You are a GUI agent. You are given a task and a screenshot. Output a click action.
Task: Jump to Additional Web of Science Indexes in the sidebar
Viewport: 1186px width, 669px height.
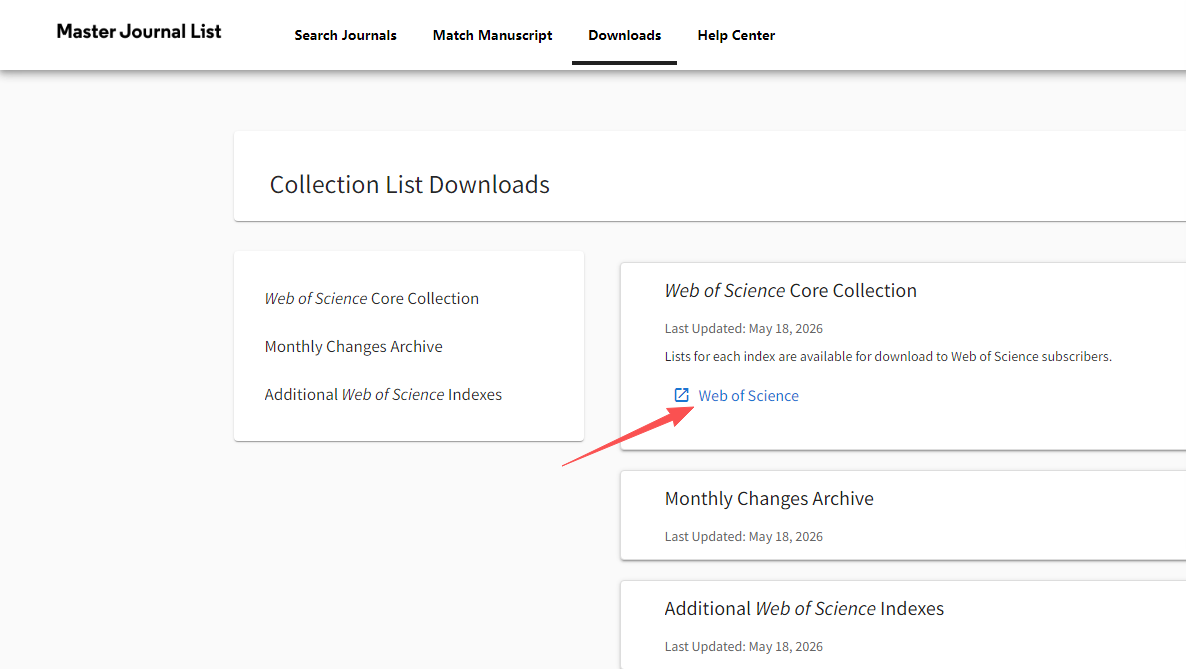click(x=383, y=394)
